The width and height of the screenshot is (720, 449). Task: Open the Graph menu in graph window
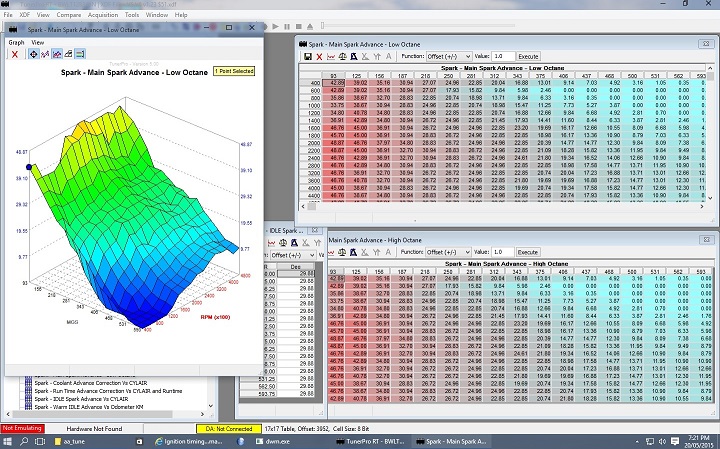click(16, 42)
